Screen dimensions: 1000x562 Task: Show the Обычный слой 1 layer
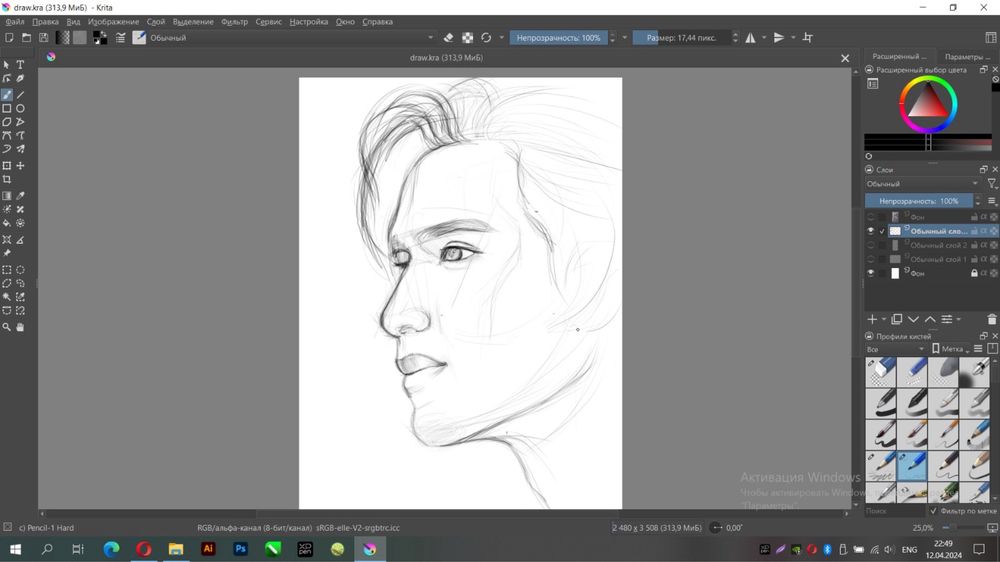pos(871,259)
